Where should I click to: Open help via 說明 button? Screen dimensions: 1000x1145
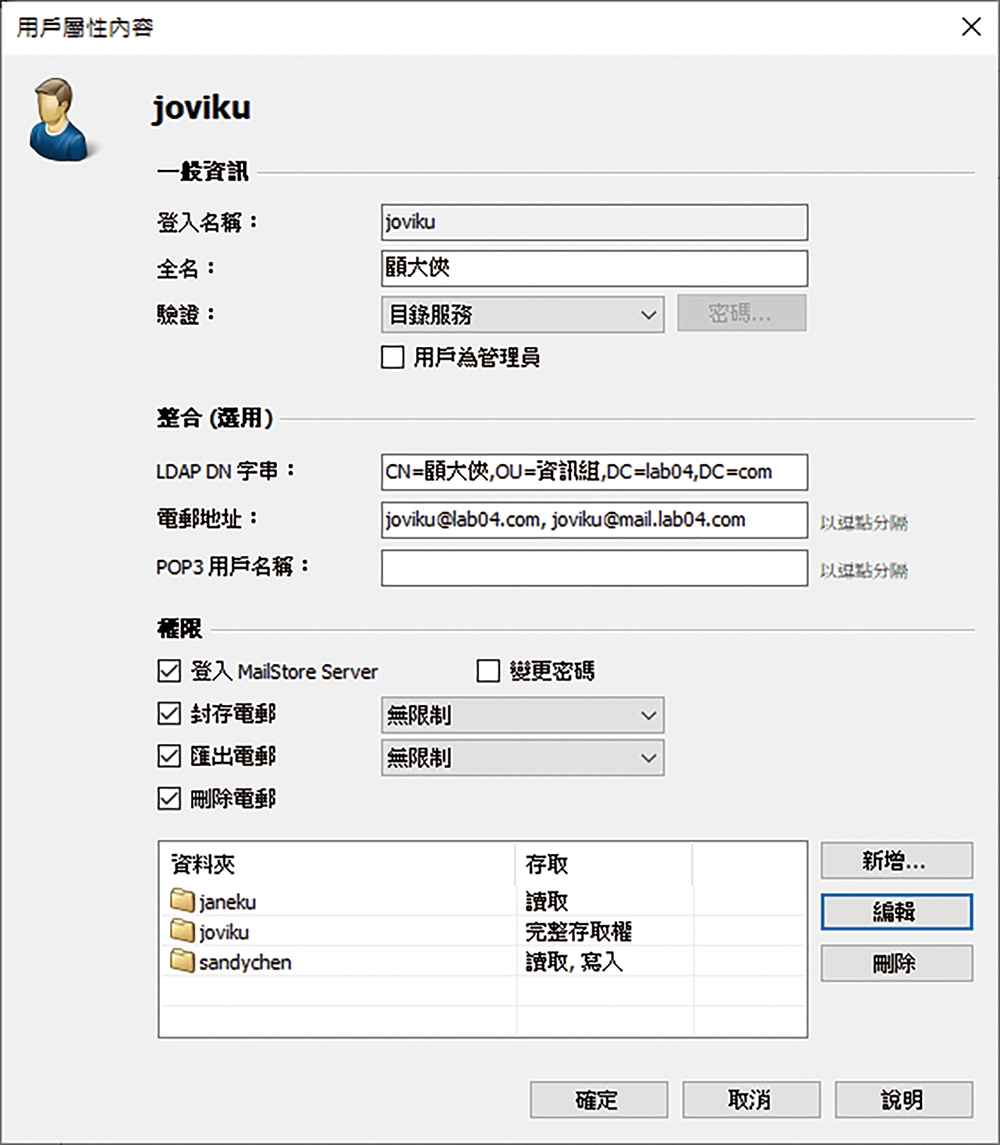[904, 1100]
